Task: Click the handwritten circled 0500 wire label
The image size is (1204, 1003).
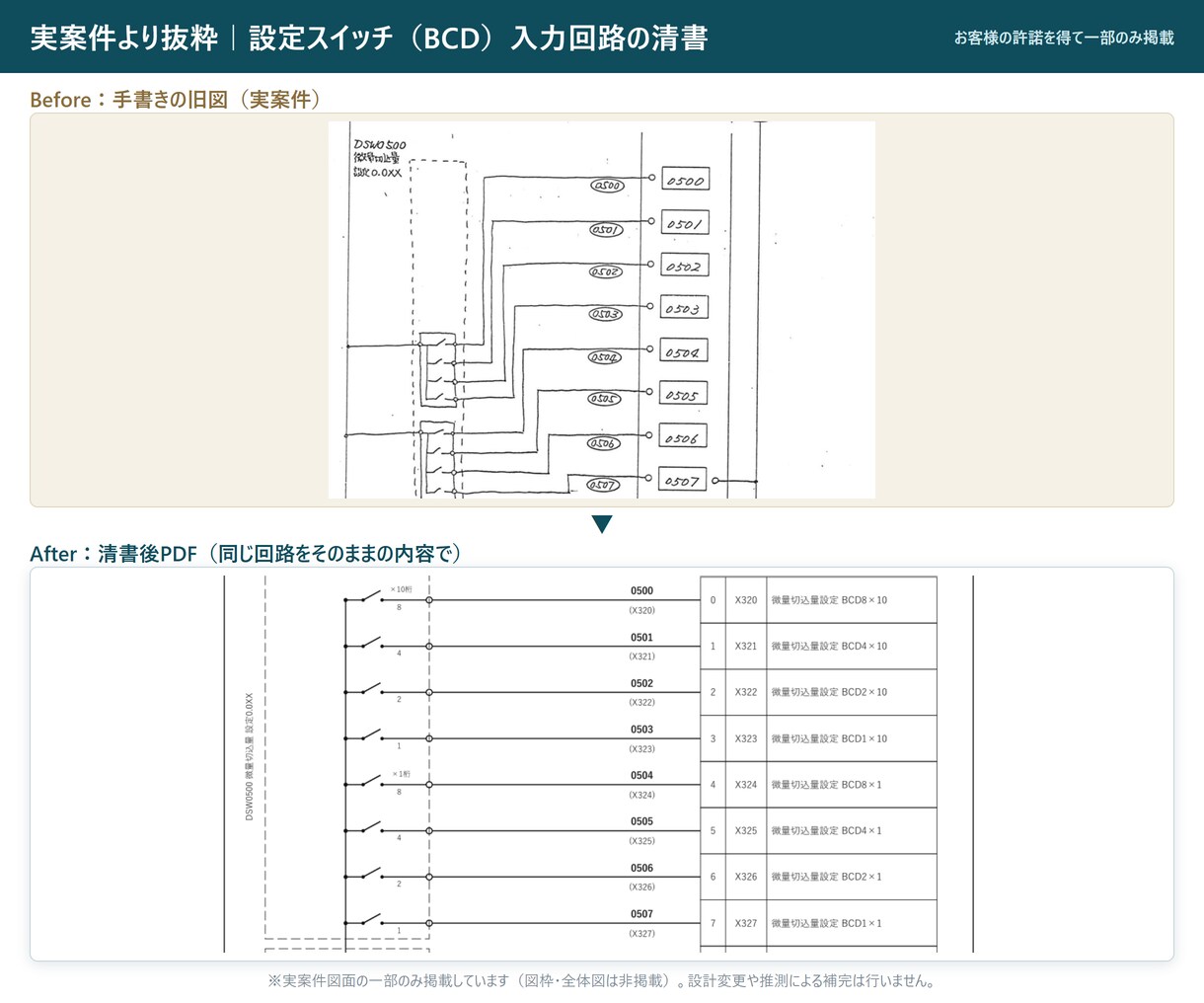Action: pos(607,186)
